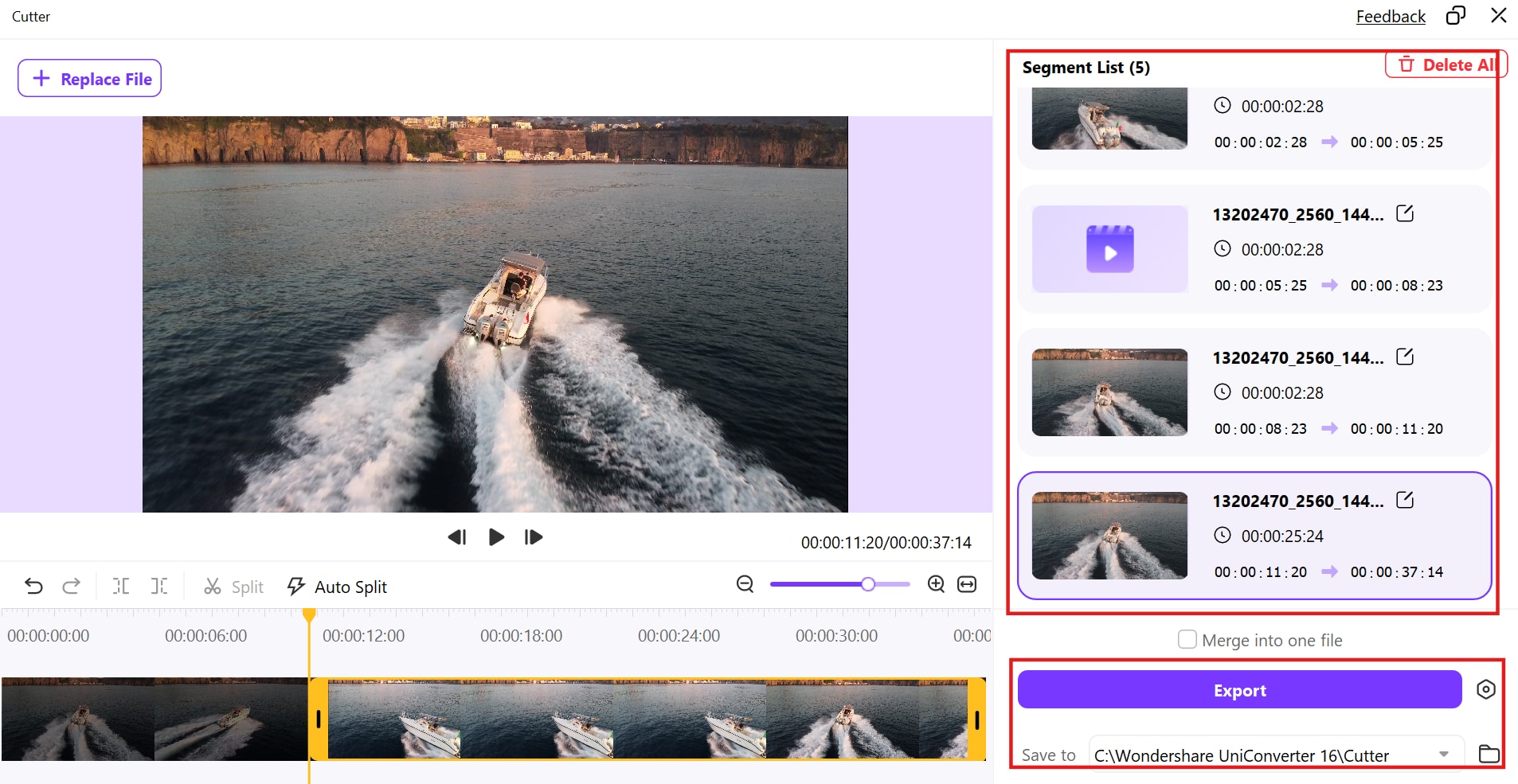The height and width of the screenshot is (784, 1518).
Task: Rename the segment starting at 00:00:05:25
Action: point(1405,213)
